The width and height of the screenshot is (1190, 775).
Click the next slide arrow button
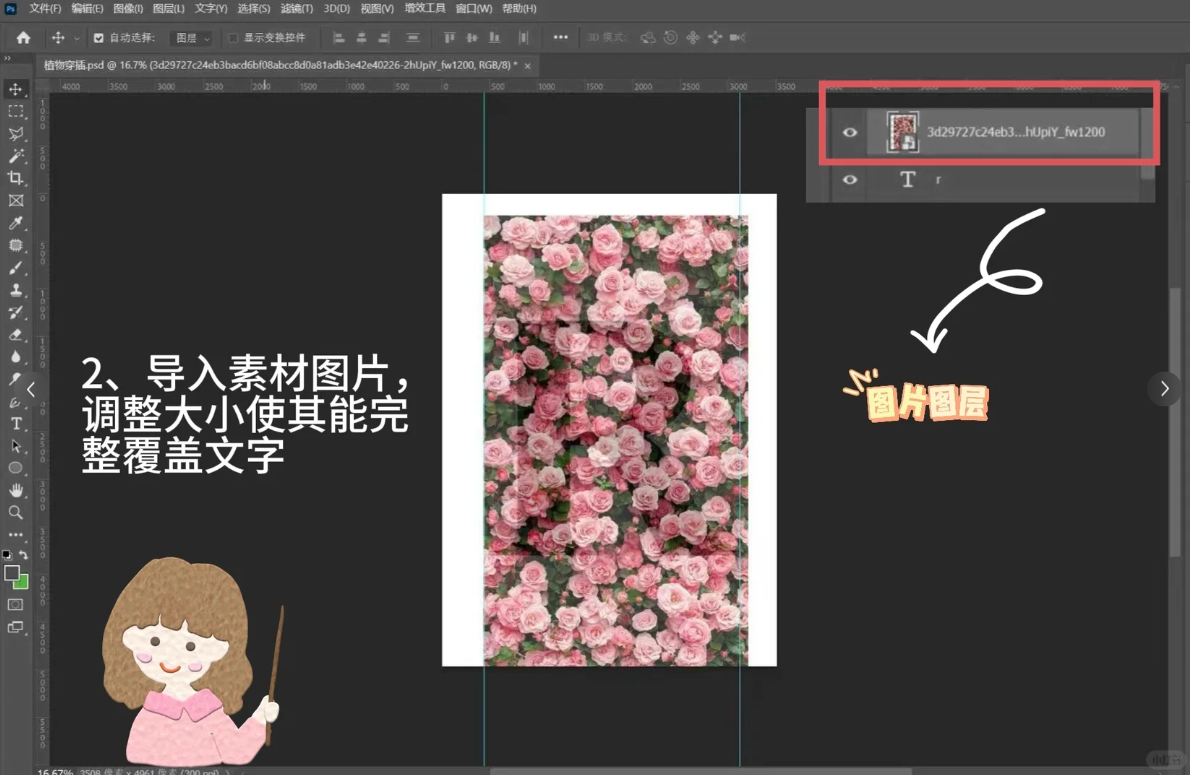pyautogui.click(x=1164, y=388)
